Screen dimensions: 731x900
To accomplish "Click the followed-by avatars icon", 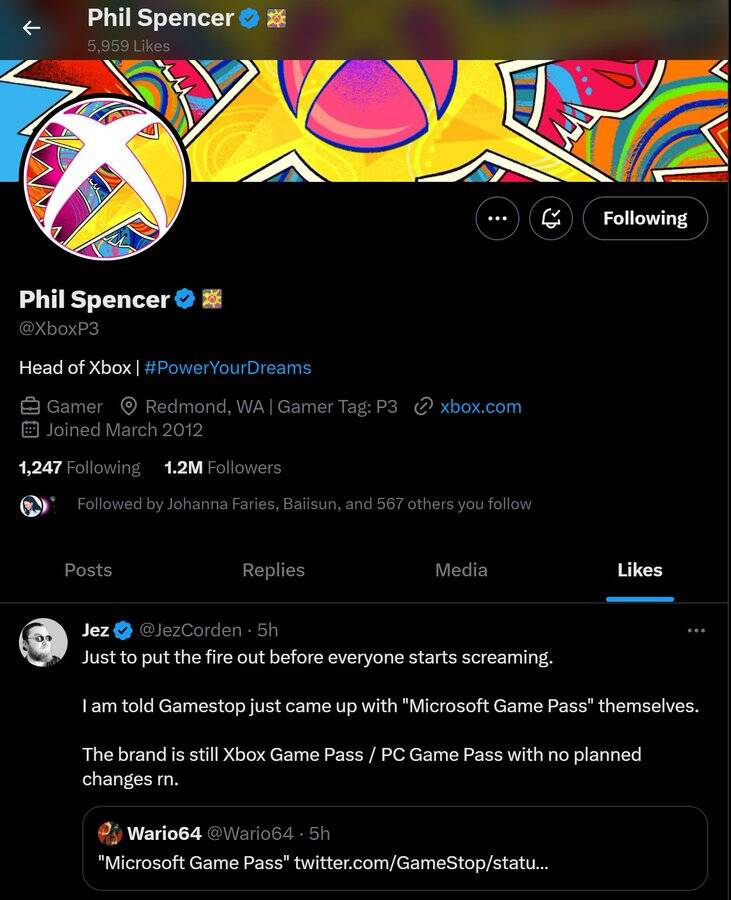I will [x=34, y=505].
